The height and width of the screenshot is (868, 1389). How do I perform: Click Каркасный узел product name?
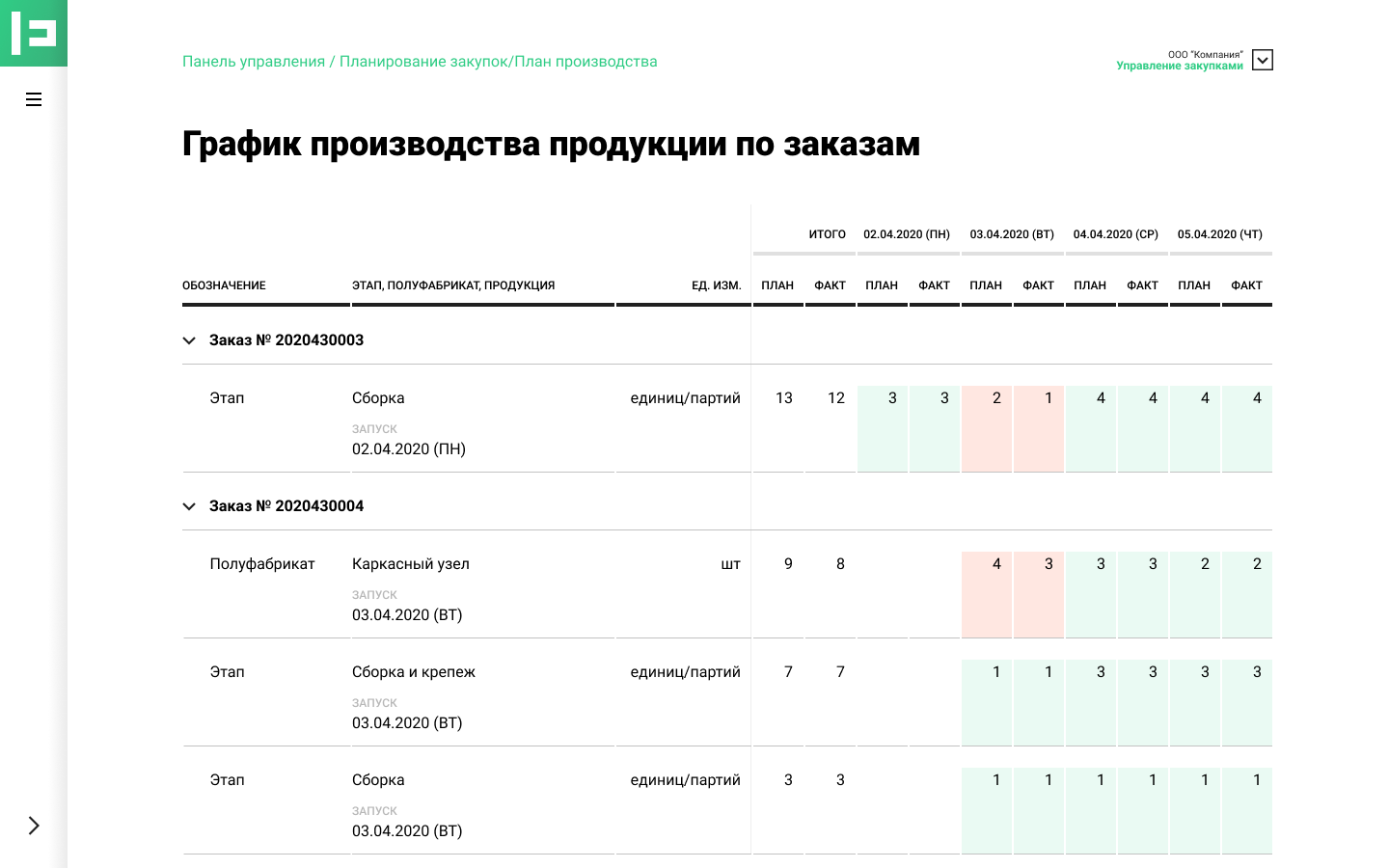411,564
